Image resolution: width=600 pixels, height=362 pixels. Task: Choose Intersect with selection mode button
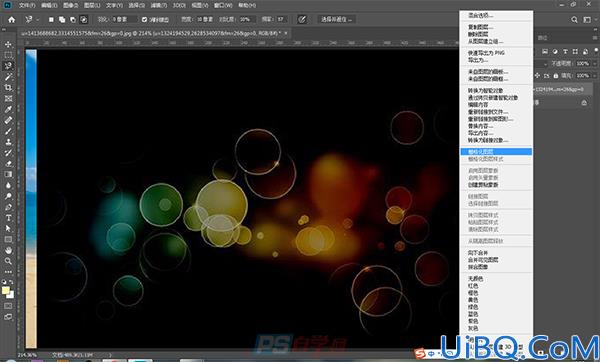(x=83, y=19)
